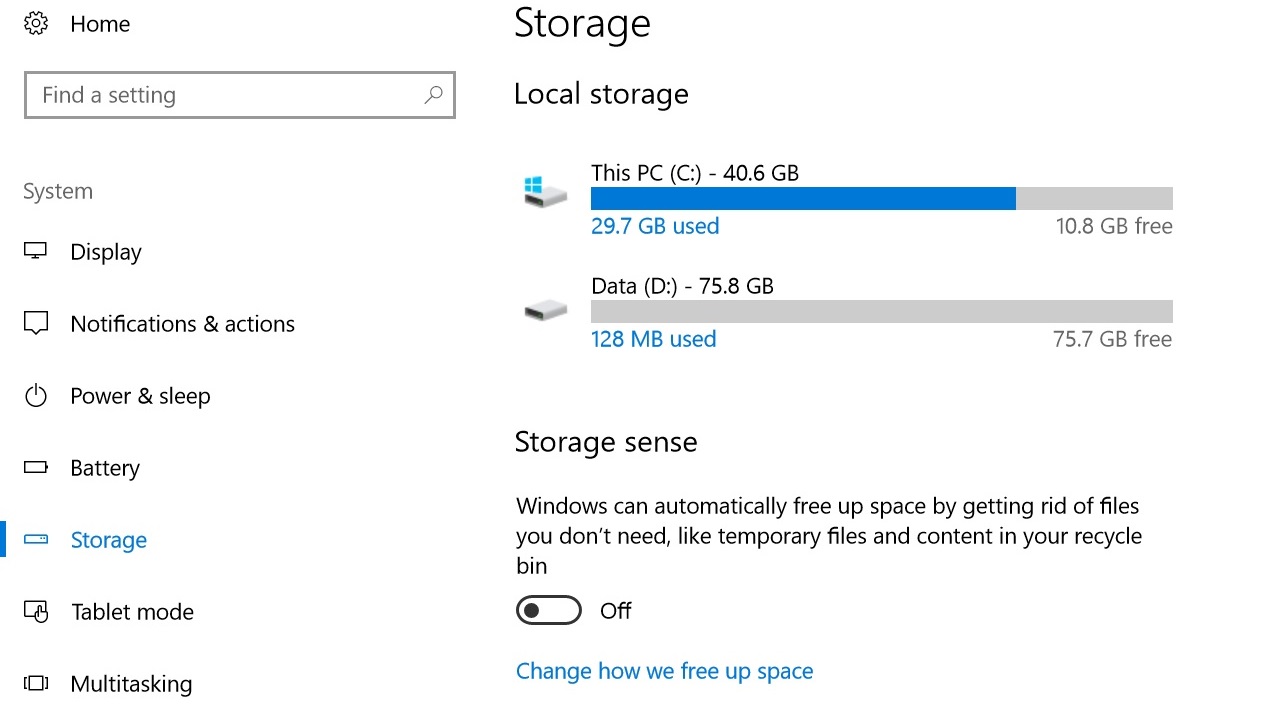Click the Data (D:) drive icon
The height and width of the screenshot is (708, 1265).
click(x=545, y=311)
